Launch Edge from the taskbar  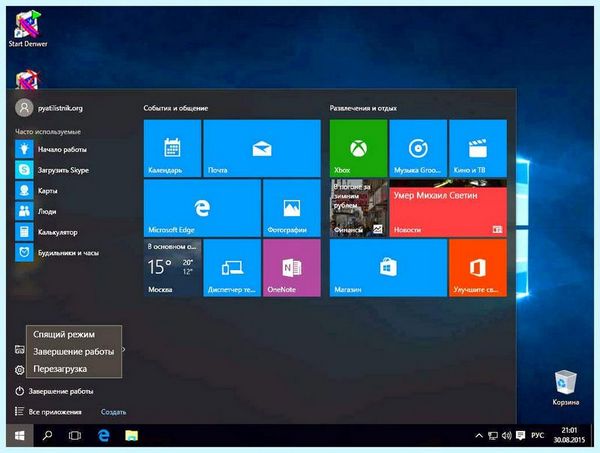103,435
